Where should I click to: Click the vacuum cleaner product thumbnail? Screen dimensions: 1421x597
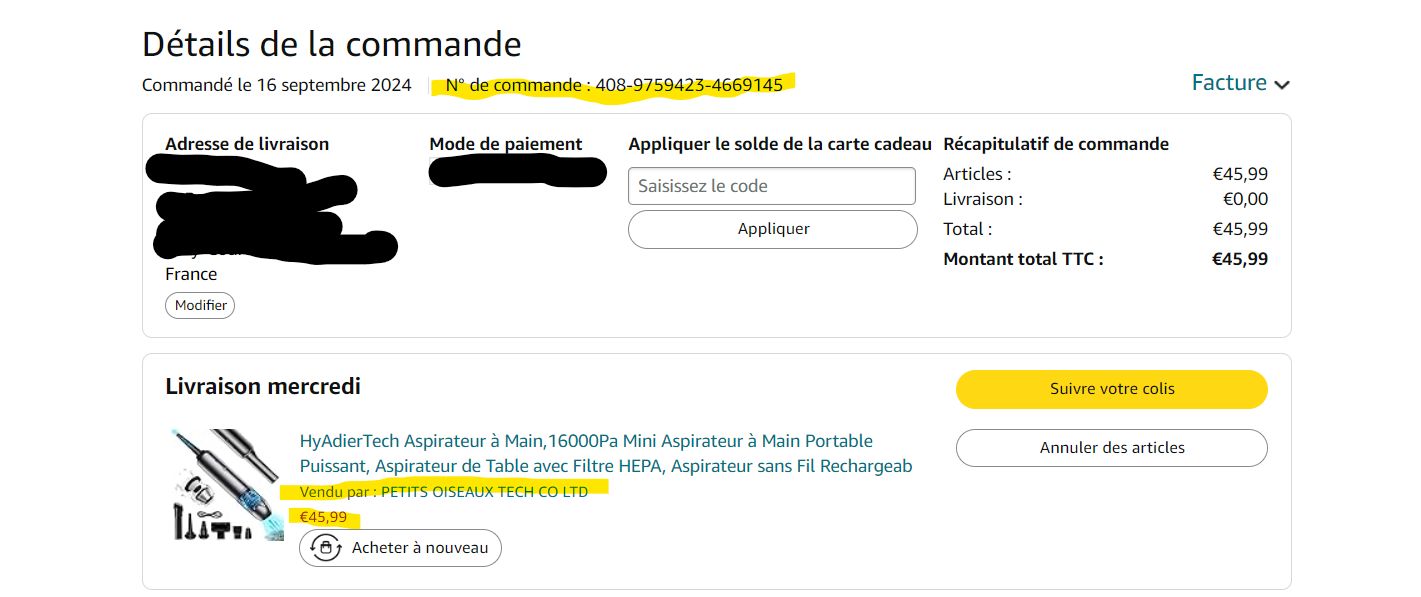coord(226,485)
